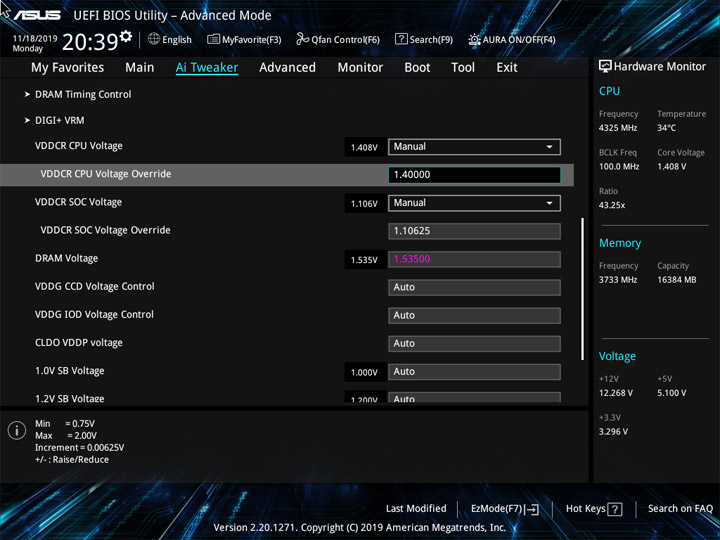This screenshot has height=540, width=720.
Task: Click Memory Capacity 16384 MB value
Action: pyautogui.click(x=677, y=280)
